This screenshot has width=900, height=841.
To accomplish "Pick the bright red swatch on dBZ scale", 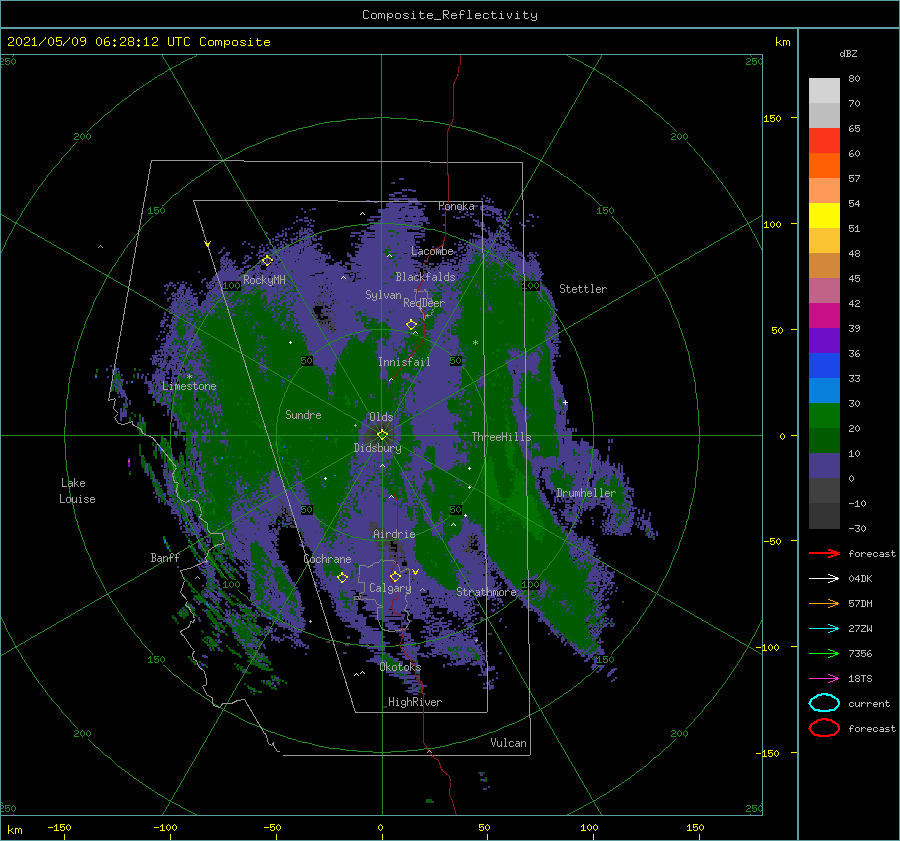I will 824,141.
